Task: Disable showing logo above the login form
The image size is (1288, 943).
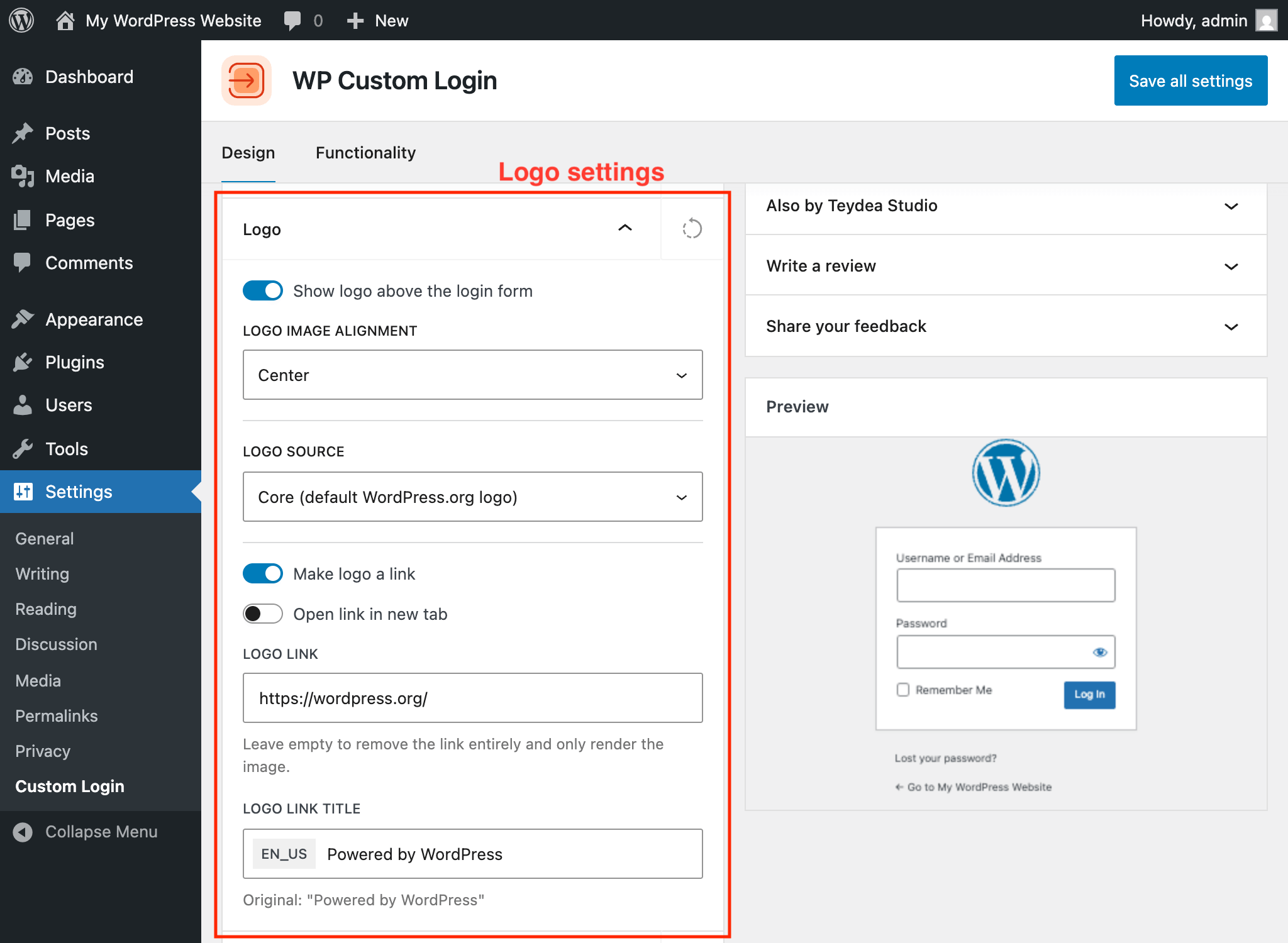Action: pyautogui.click(x=262, y=290)
